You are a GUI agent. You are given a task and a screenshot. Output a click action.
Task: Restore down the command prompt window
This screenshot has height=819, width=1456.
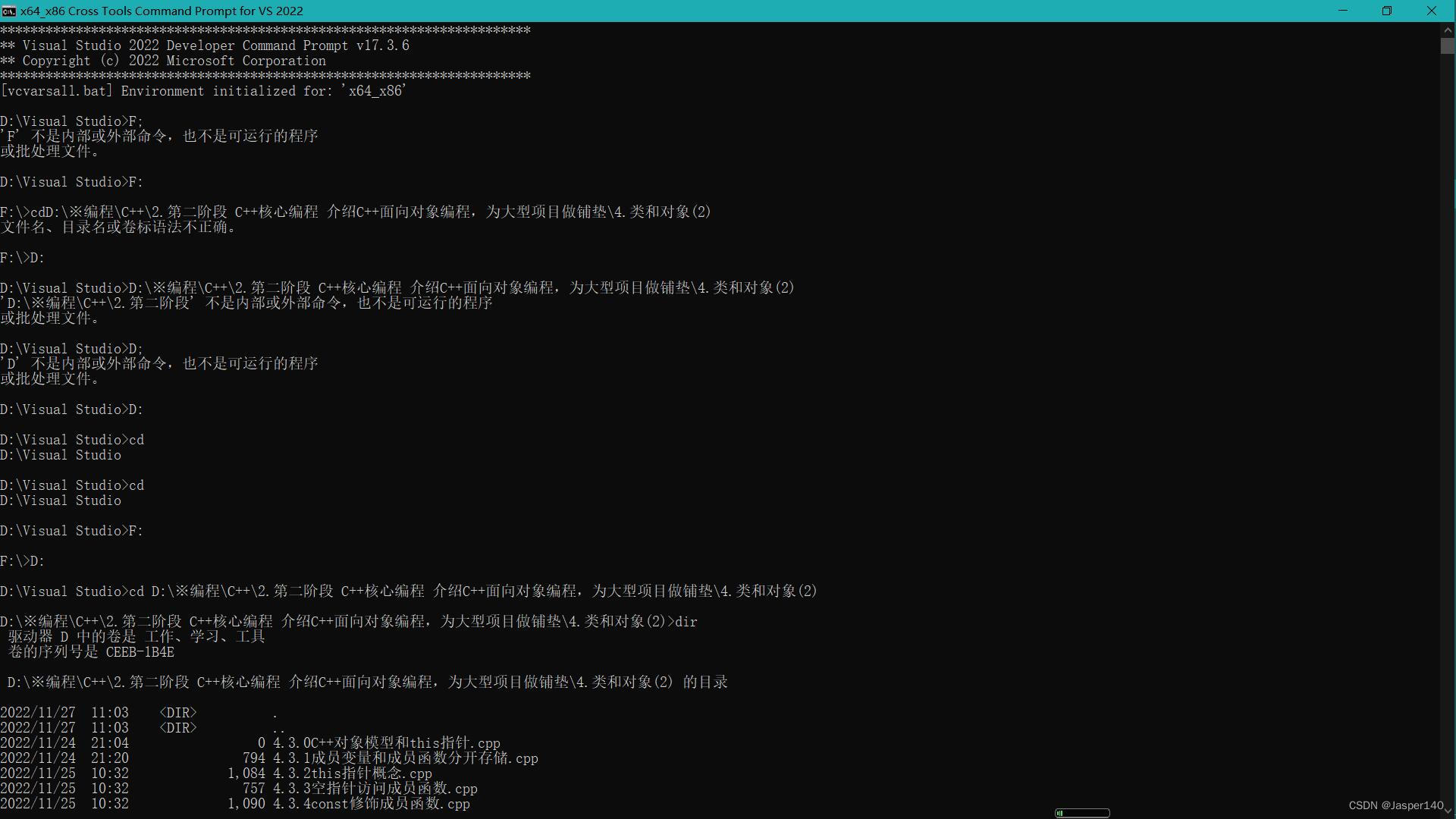pyautogui.click(x=1387, y=11)
